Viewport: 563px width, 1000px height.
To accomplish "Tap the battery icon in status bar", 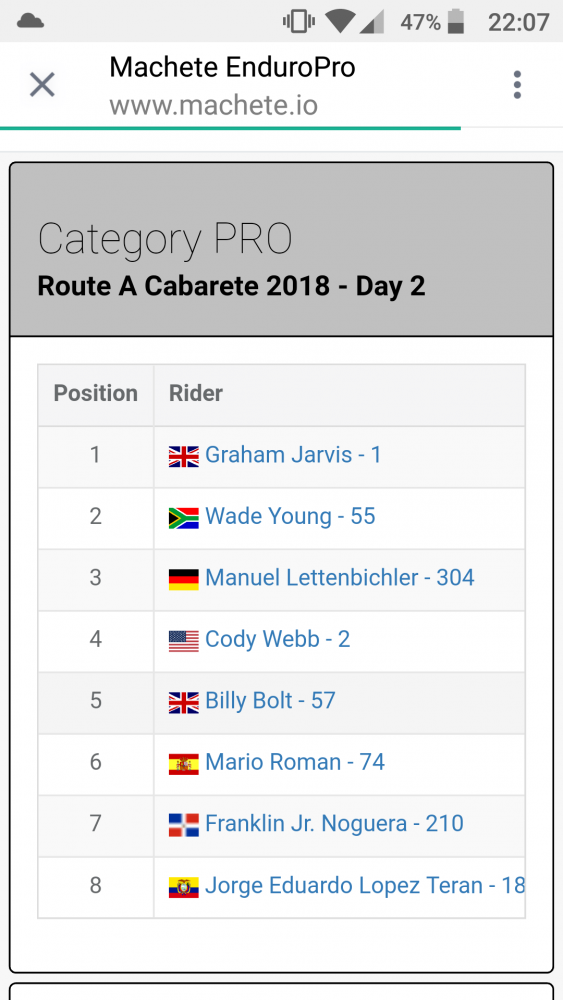I will point(456,22).
